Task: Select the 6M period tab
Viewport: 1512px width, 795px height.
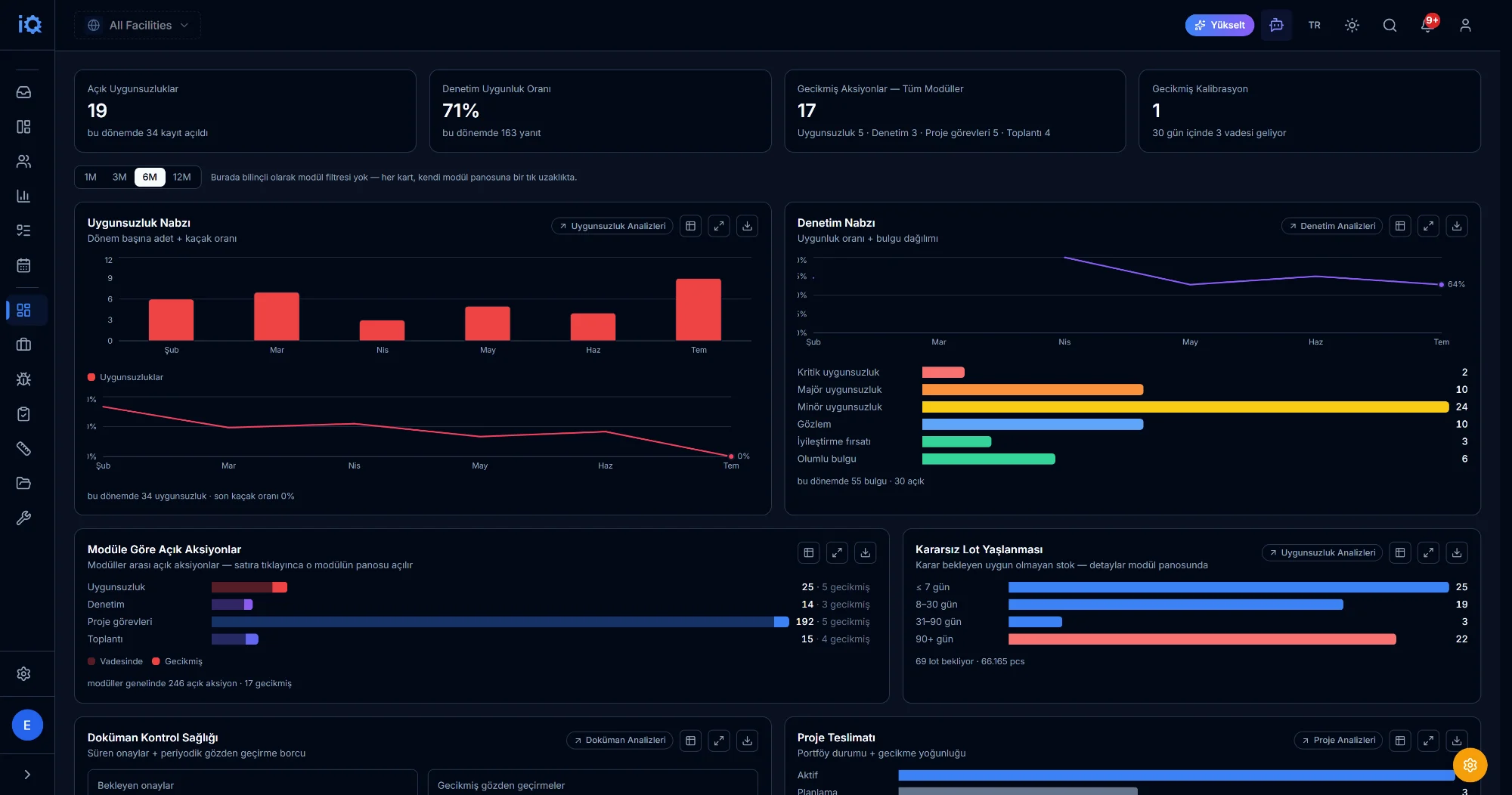Action: 150,177
